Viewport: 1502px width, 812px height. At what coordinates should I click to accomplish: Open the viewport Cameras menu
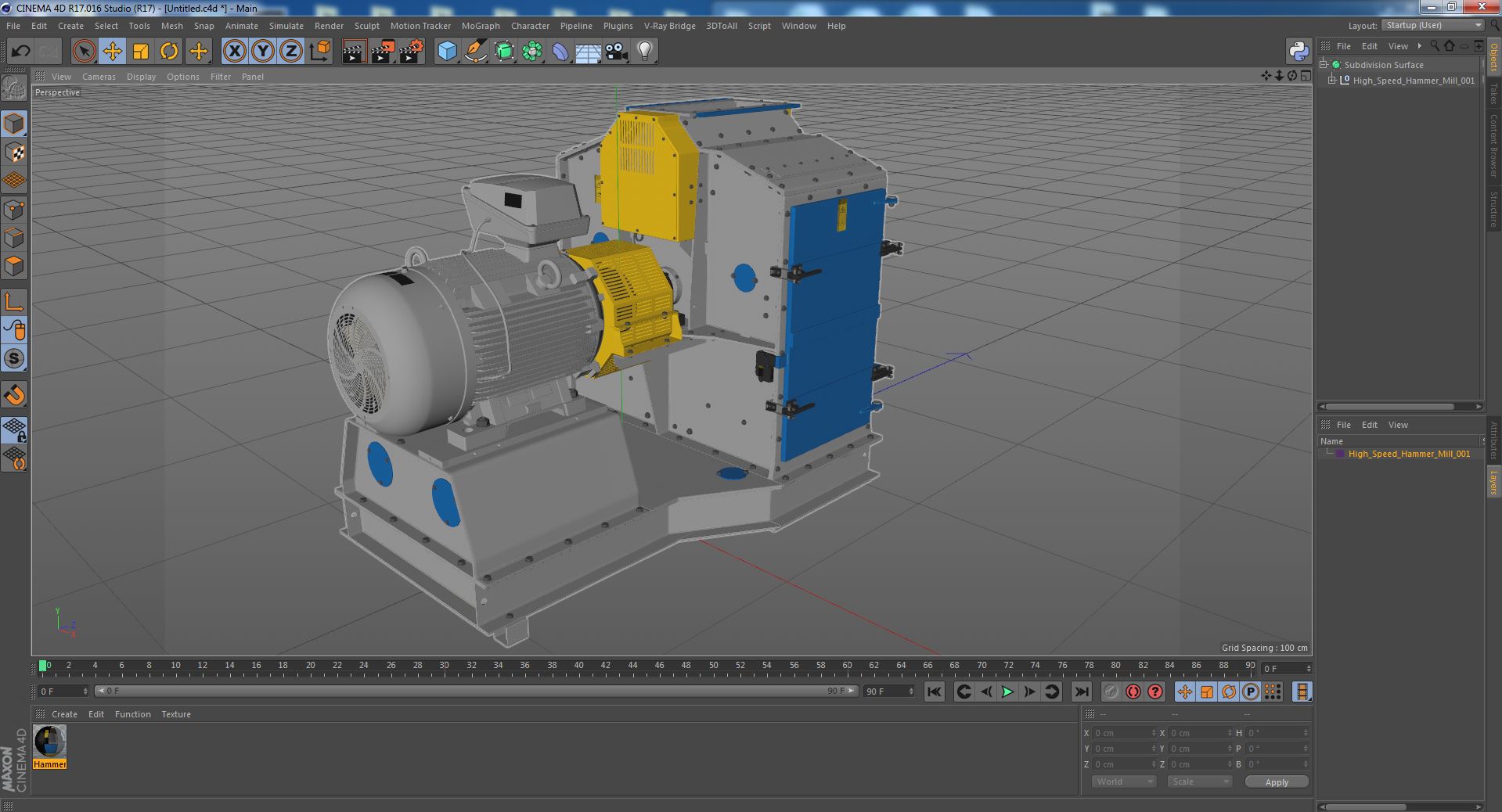click(99, 77)
